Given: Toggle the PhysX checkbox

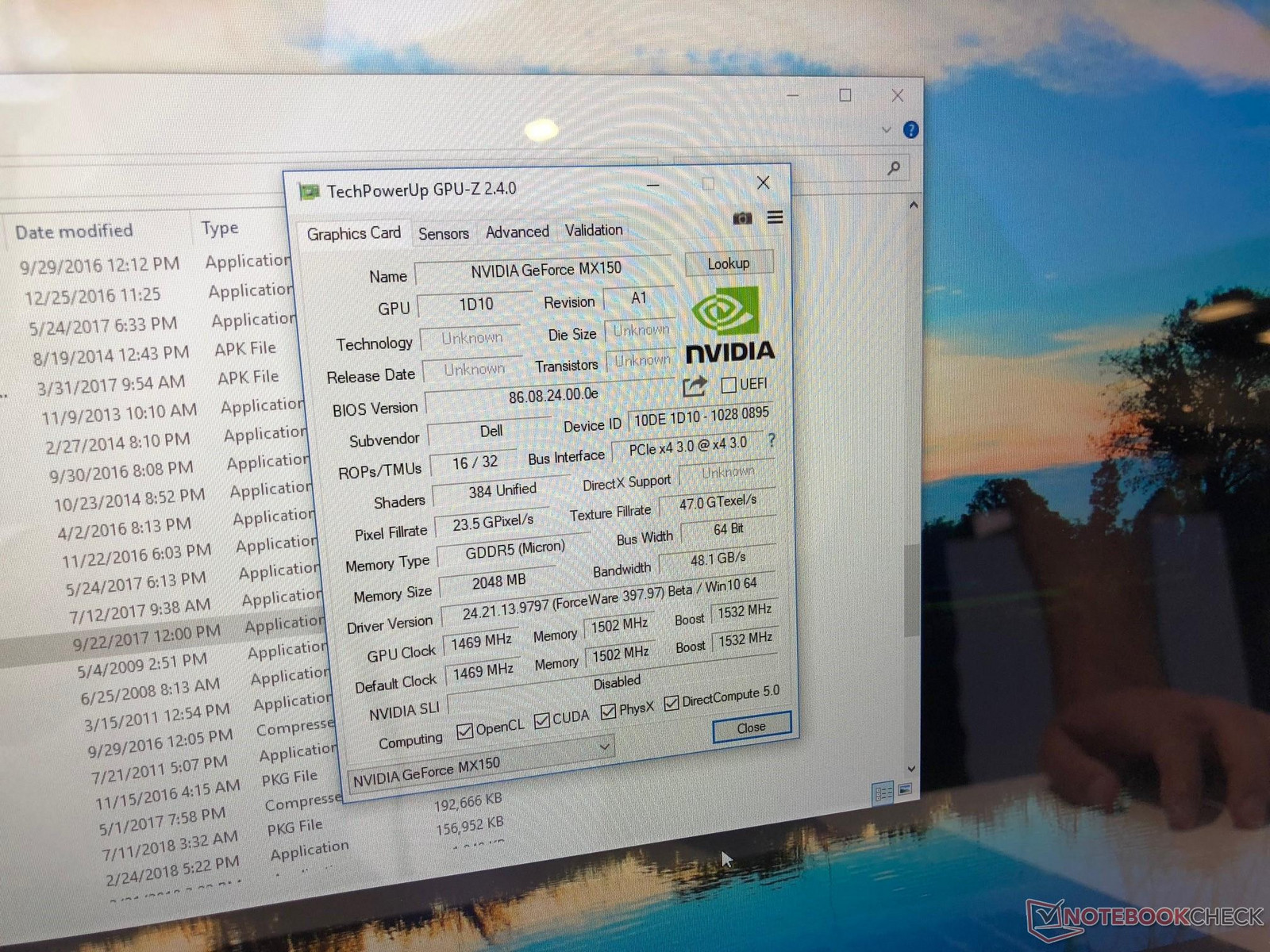Looking at the screenshot, I should (x=608, y=712).
